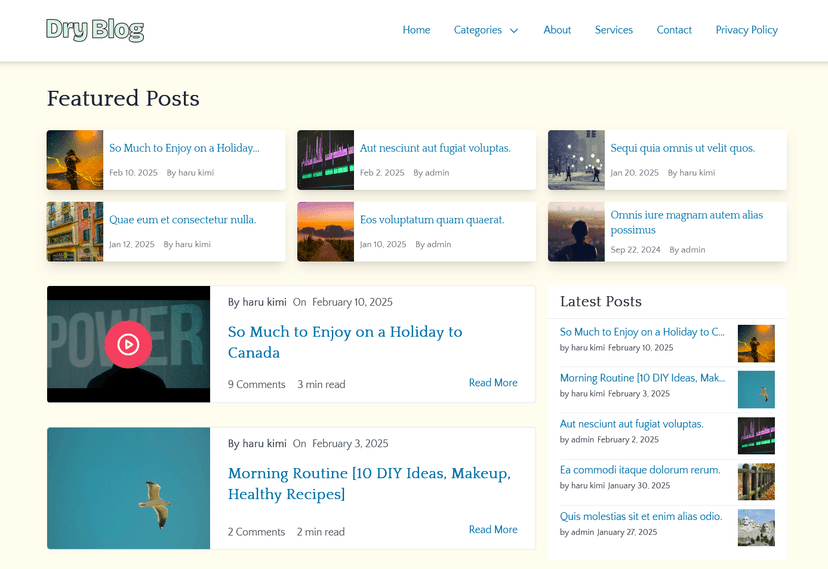Click author haru kimi on the Canada post
The width and height of the screenshot is (828, 569).
coord(264,302)
